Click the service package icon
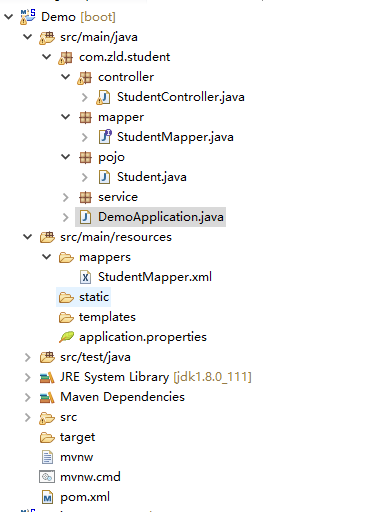This screenshot has width=367, height=512. (x=85, y=197)
